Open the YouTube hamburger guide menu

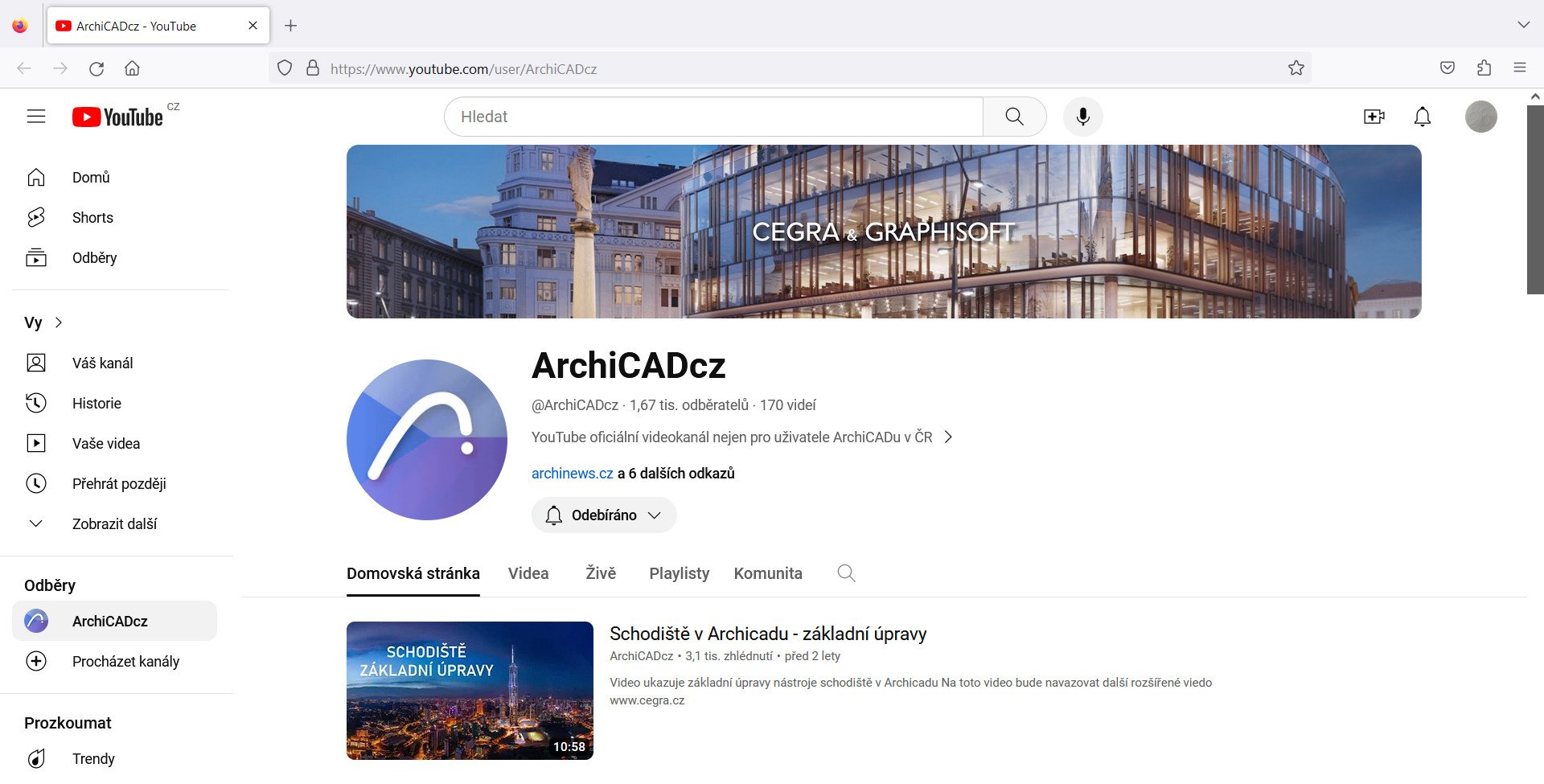[36, 117]
